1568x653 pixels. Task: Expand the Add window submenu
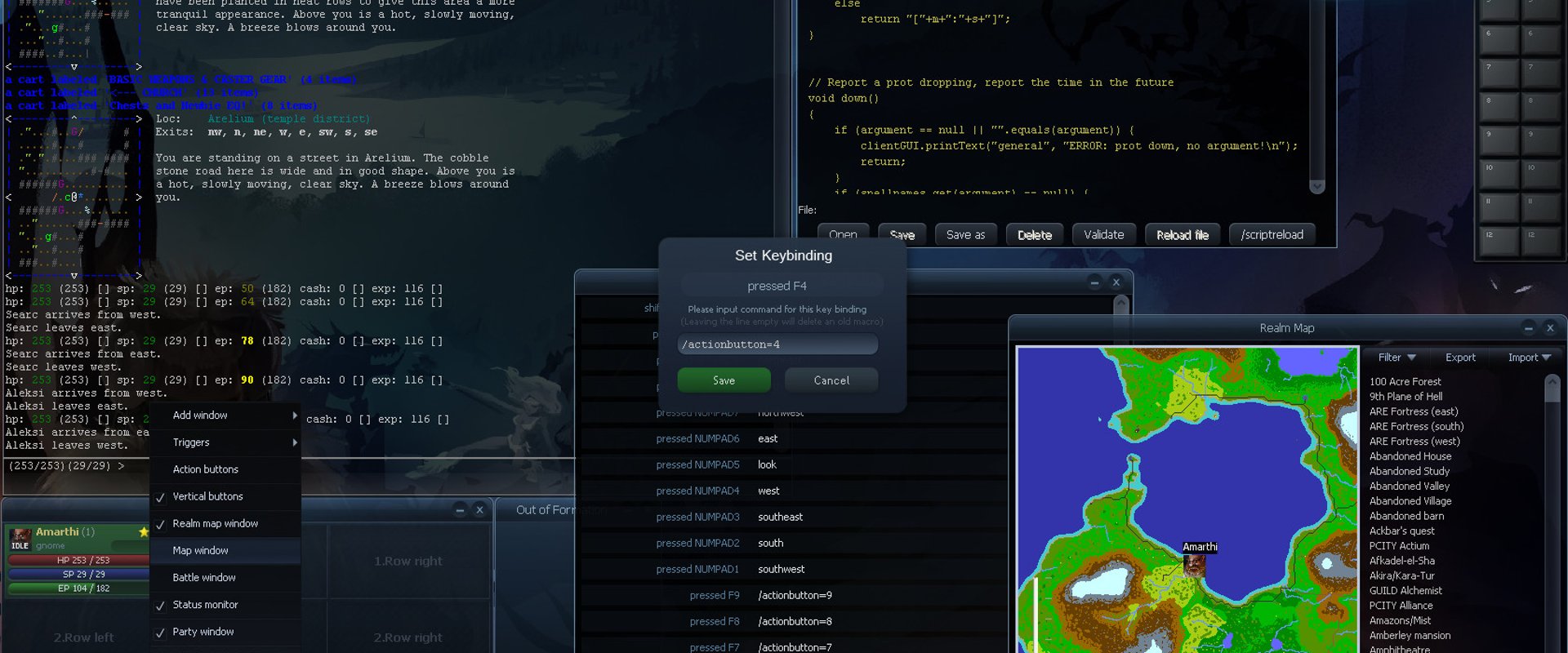(x=225, y=415)
